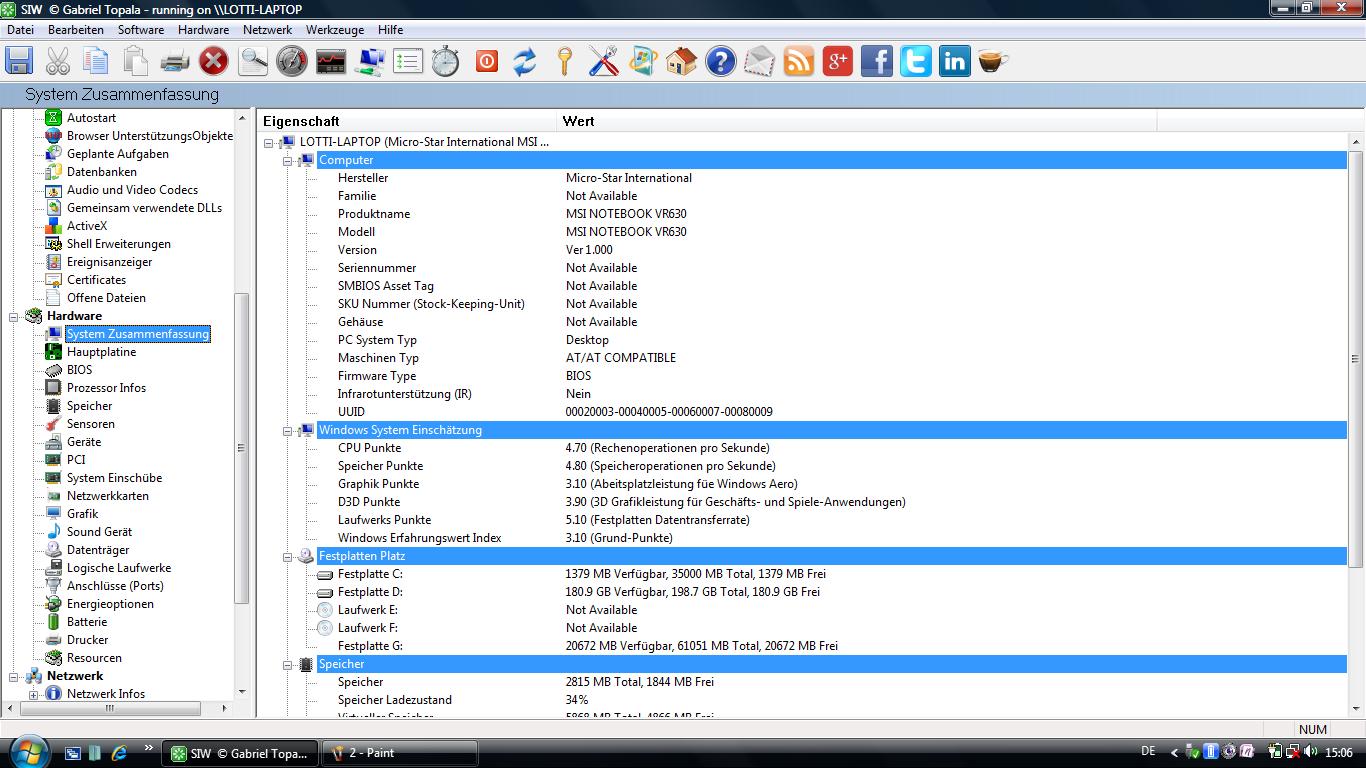Image resolution: width=1366 pixels, height=768 pixels.
Task: Click the LinkedIn toolbar icon
Action: click(954, 61)
